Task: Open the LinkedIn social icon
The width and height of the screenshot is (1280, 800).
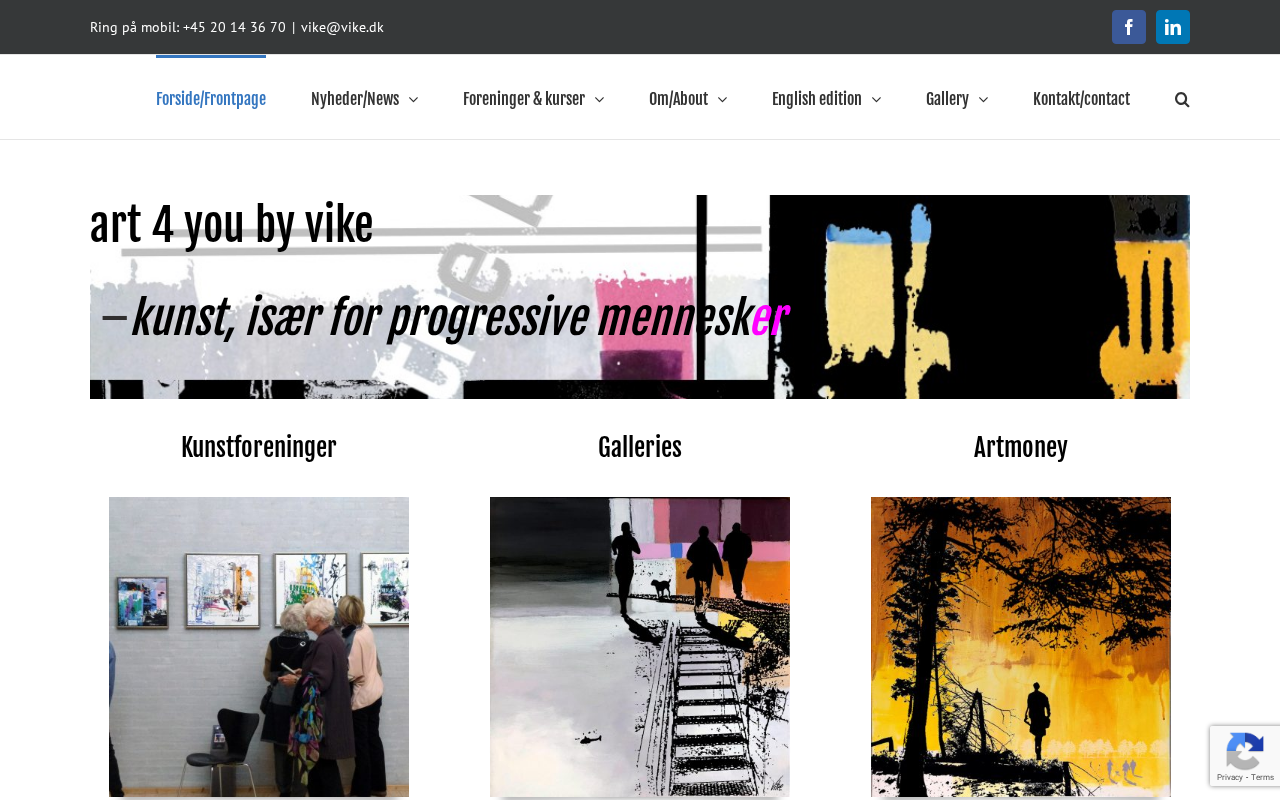Action: tap(1173, 27)
